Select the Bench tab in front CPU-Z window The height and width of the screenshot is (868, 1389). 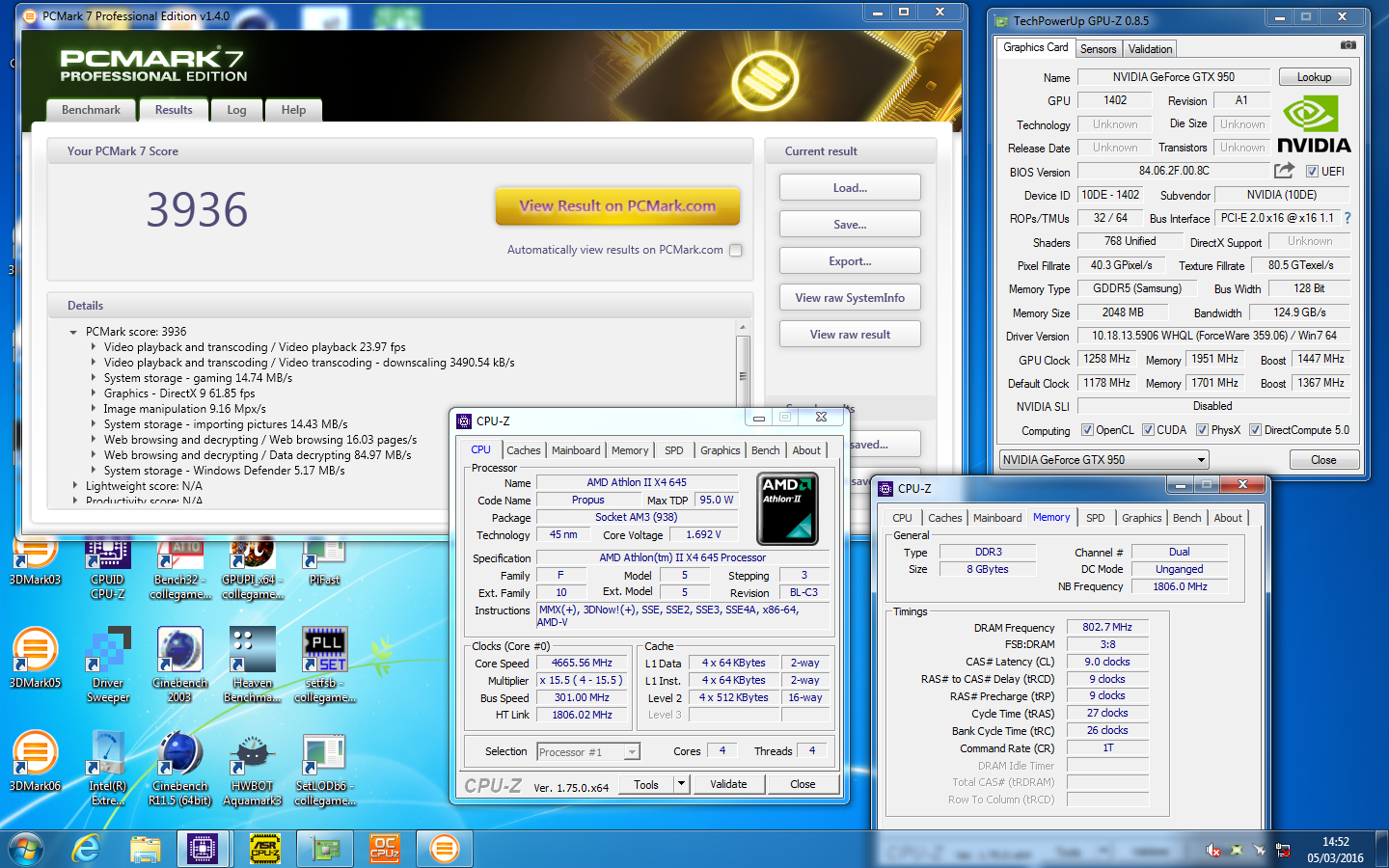pos(765,450)
